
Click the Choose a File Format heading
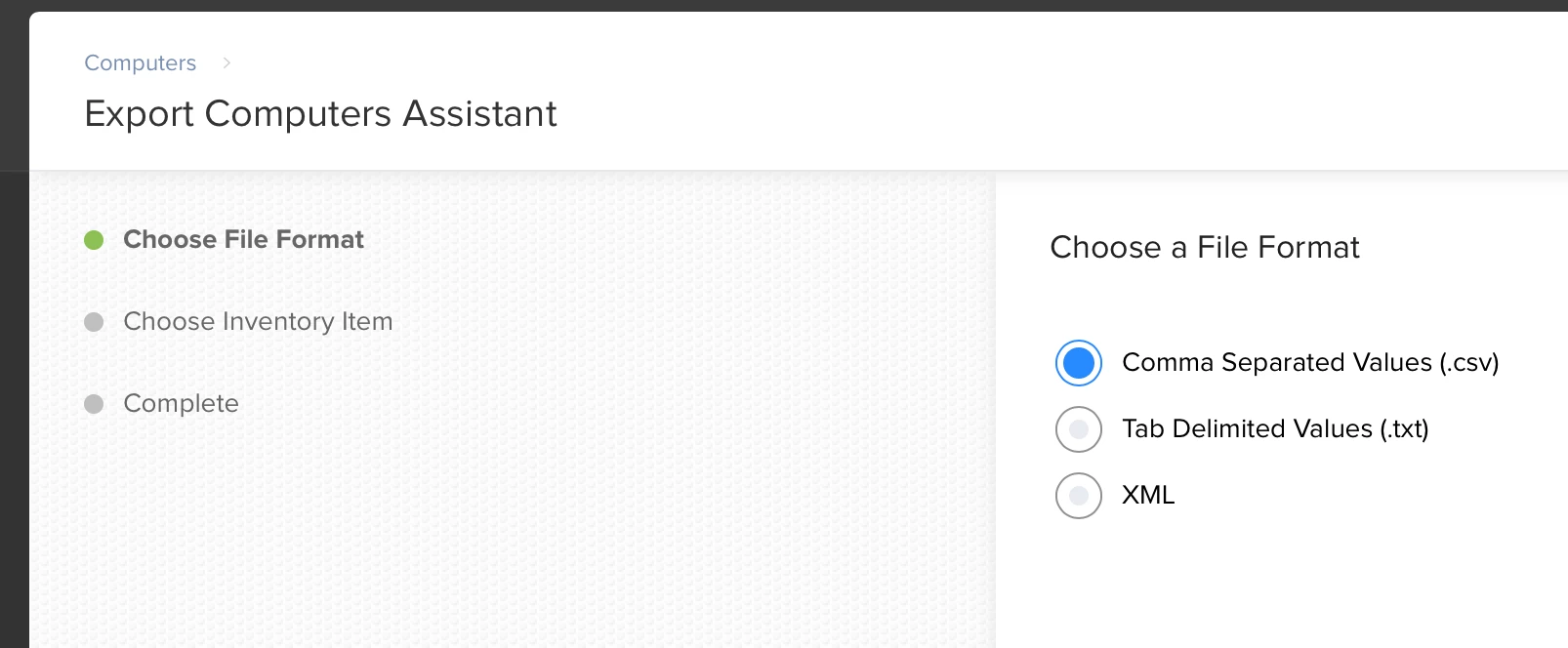pos(1204,247)
